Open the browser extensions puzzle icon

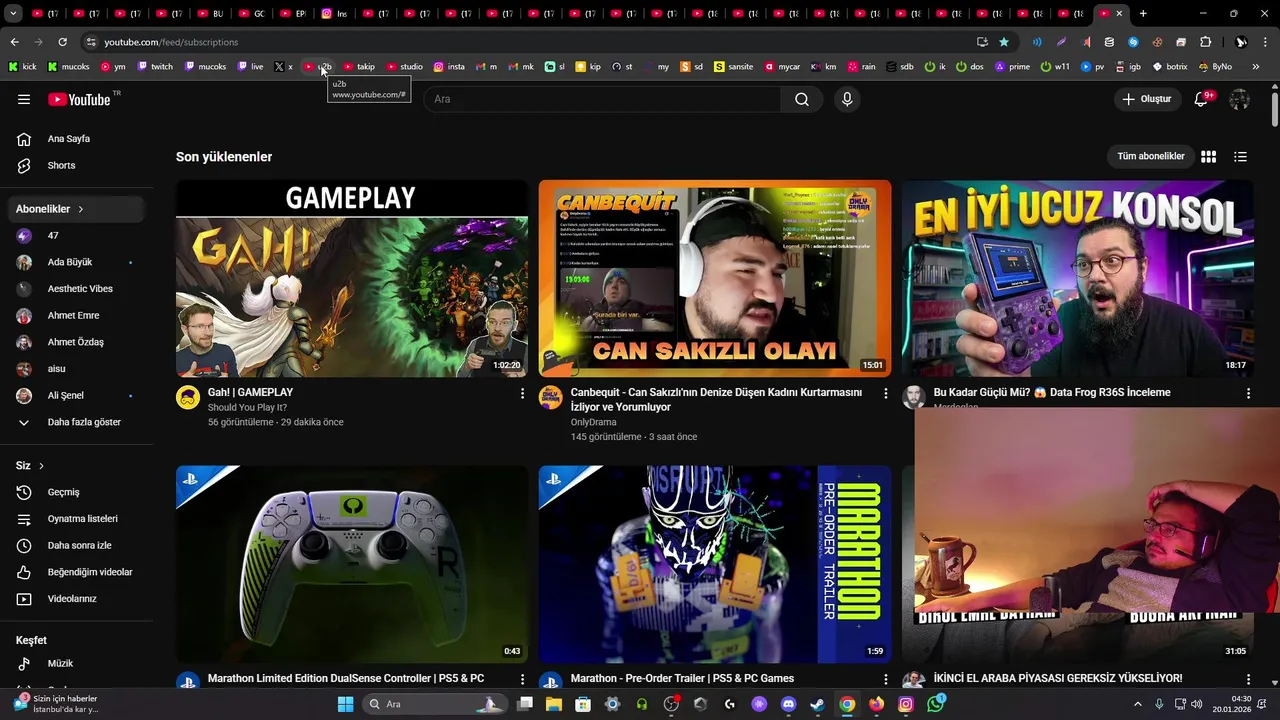point(1205,42)
